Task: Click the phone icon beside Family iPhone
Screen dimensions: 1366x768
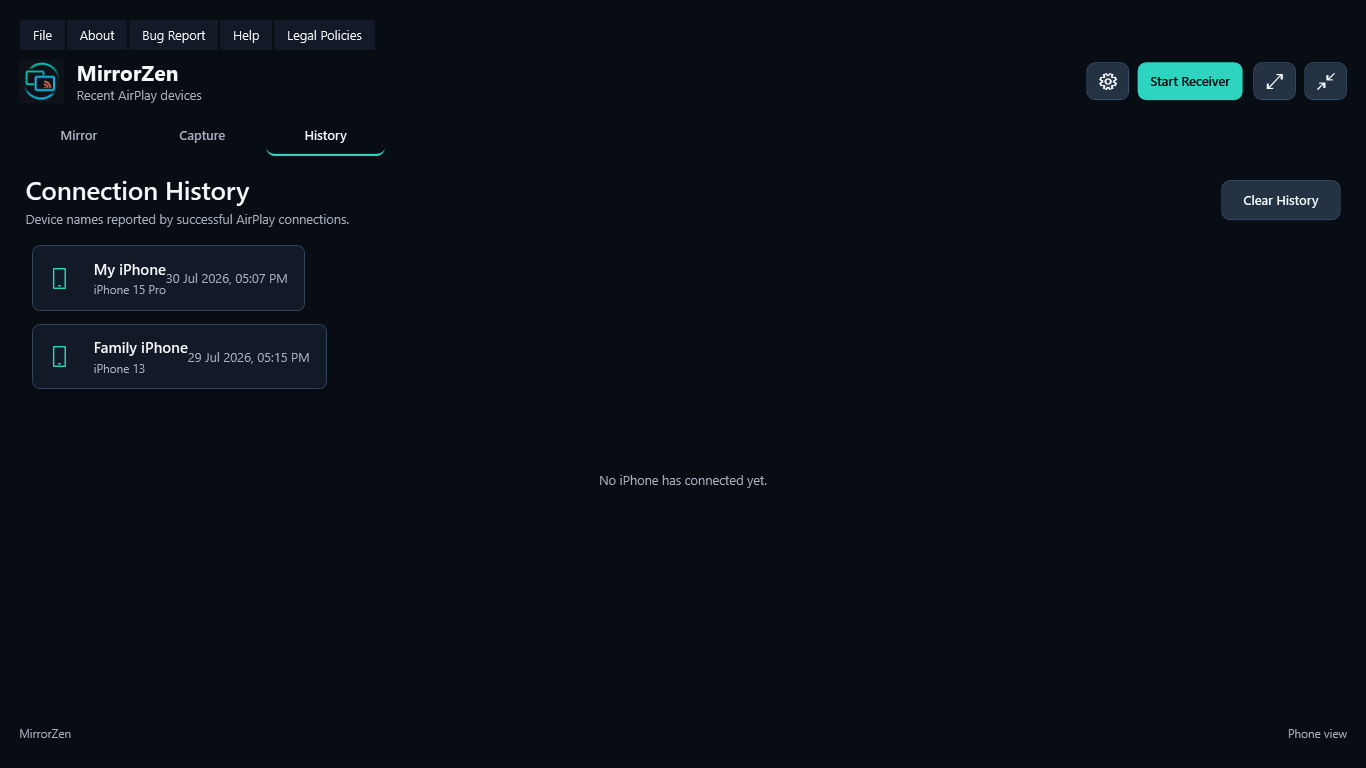Action: tap(60, 356)
